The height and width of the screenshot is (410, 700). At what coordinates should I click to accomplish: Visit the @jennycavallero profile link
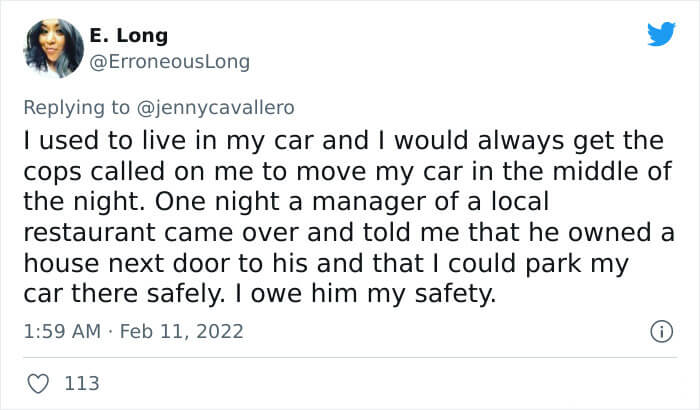pyautogui.click(x=215, y=108)
